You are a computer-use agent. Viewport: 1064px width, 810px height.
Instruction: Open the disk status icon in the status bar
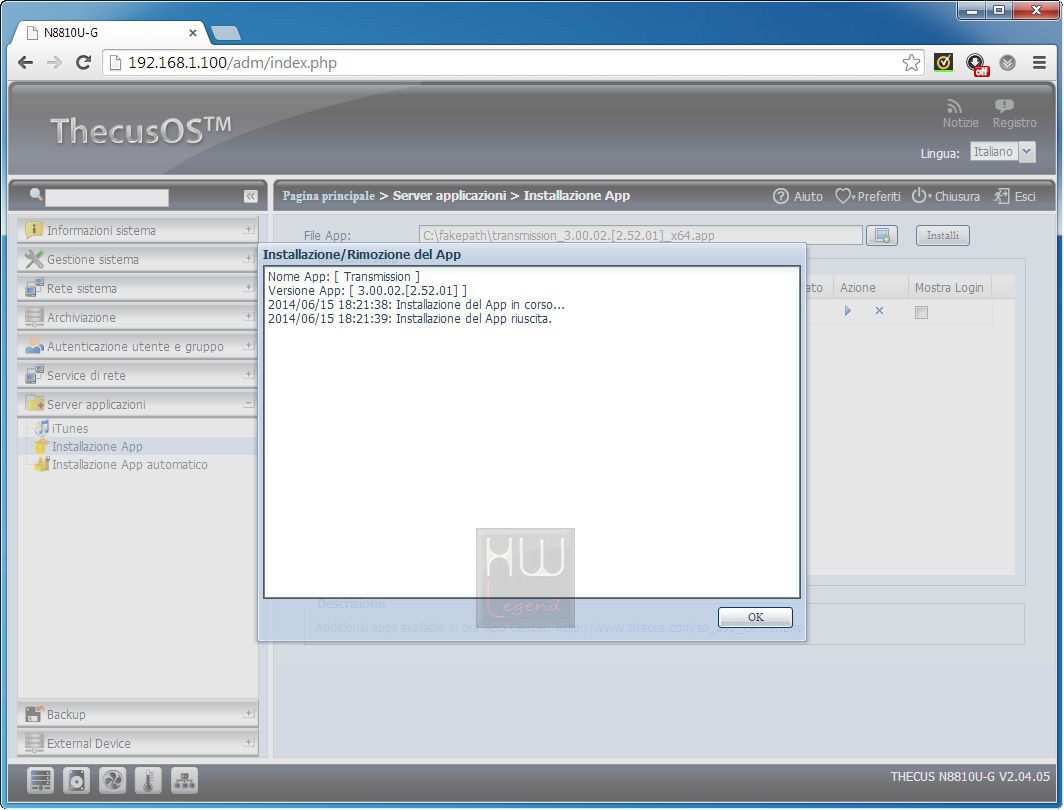point(76,781)
